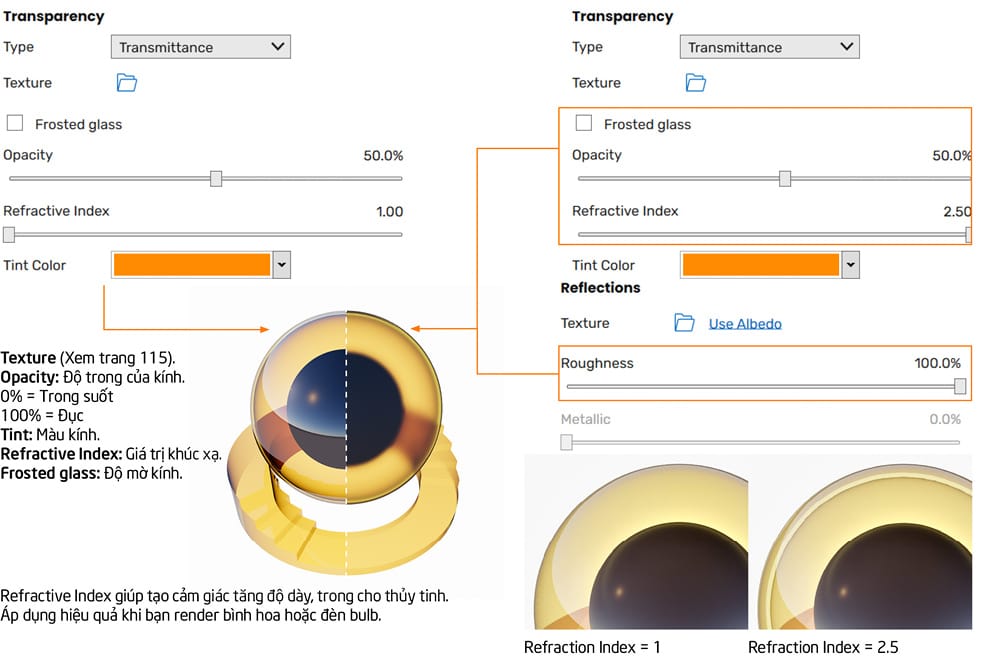This screenshot has width=991, height=667.
Task: Click left Opacity slider handle
Action: click(x=216, y=179)
